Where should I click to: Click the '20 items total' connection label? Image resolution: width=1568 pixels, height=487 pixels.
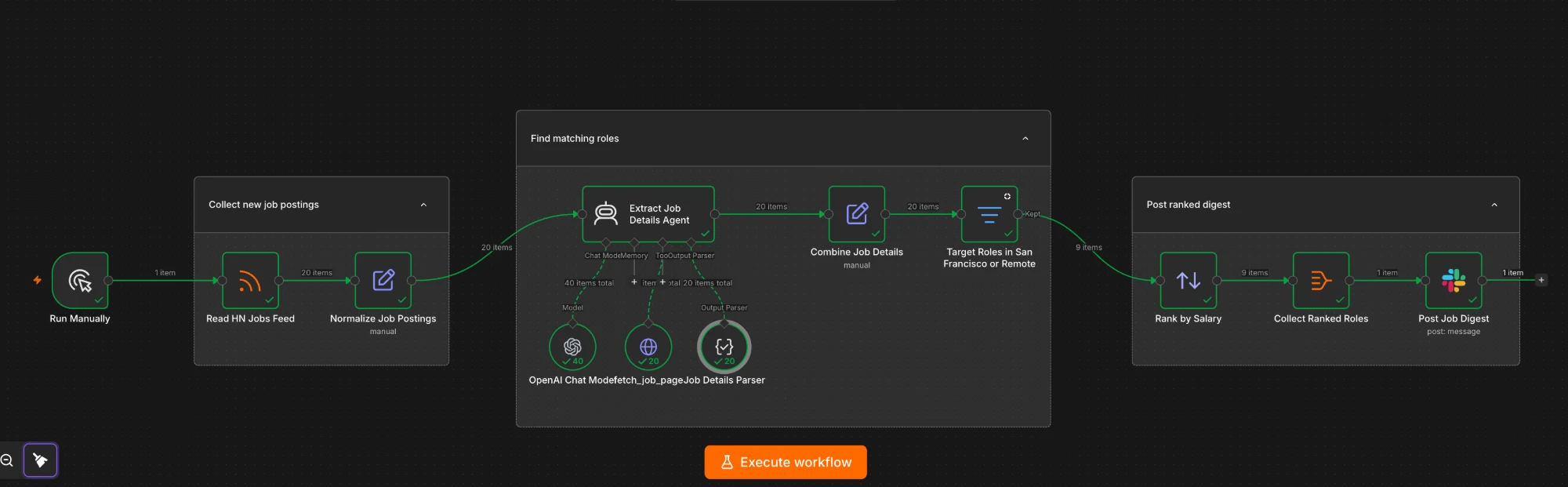coord(707,283)
